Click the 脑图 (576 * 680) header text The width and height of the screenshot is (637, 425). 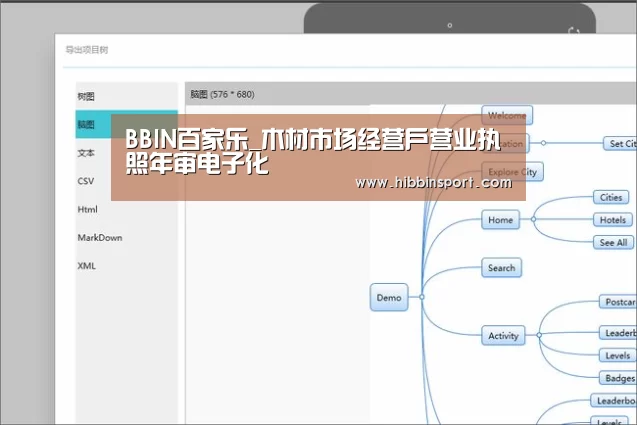click(x=222, y=94)
